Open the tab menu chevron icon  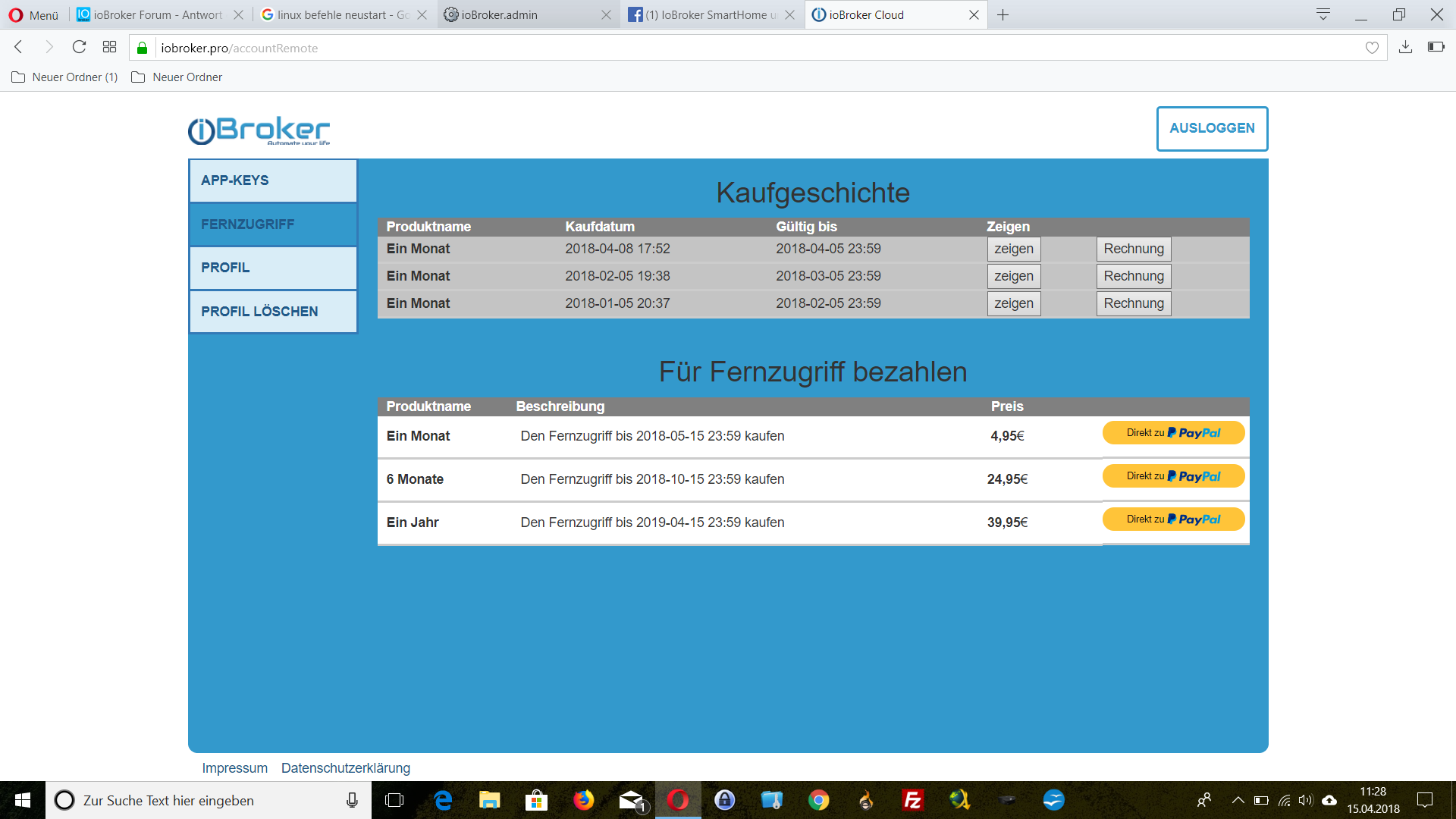(1323, 14)
